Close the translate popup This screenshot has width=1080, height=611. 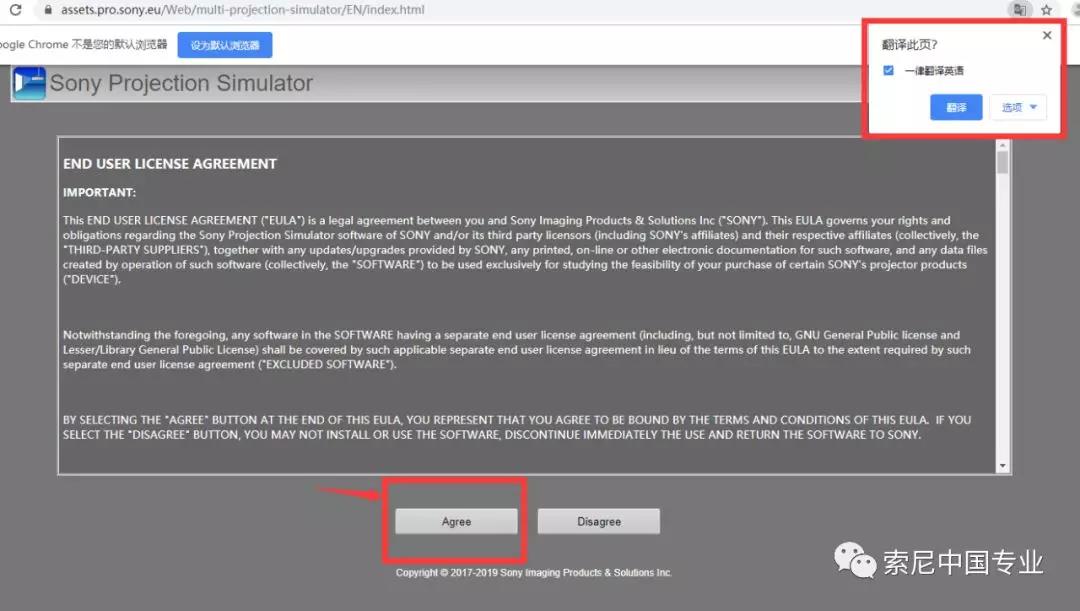(x=1047, y=35)
